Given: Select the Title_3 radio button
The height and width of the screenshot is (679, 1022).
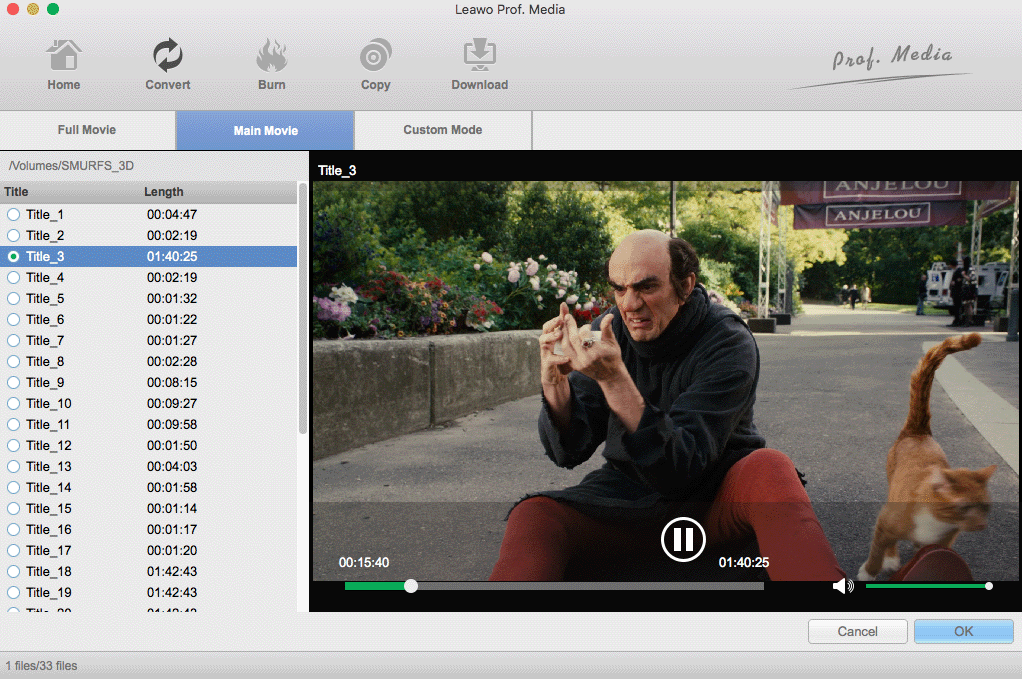Looking at the screenshot, I should point(14,256).
